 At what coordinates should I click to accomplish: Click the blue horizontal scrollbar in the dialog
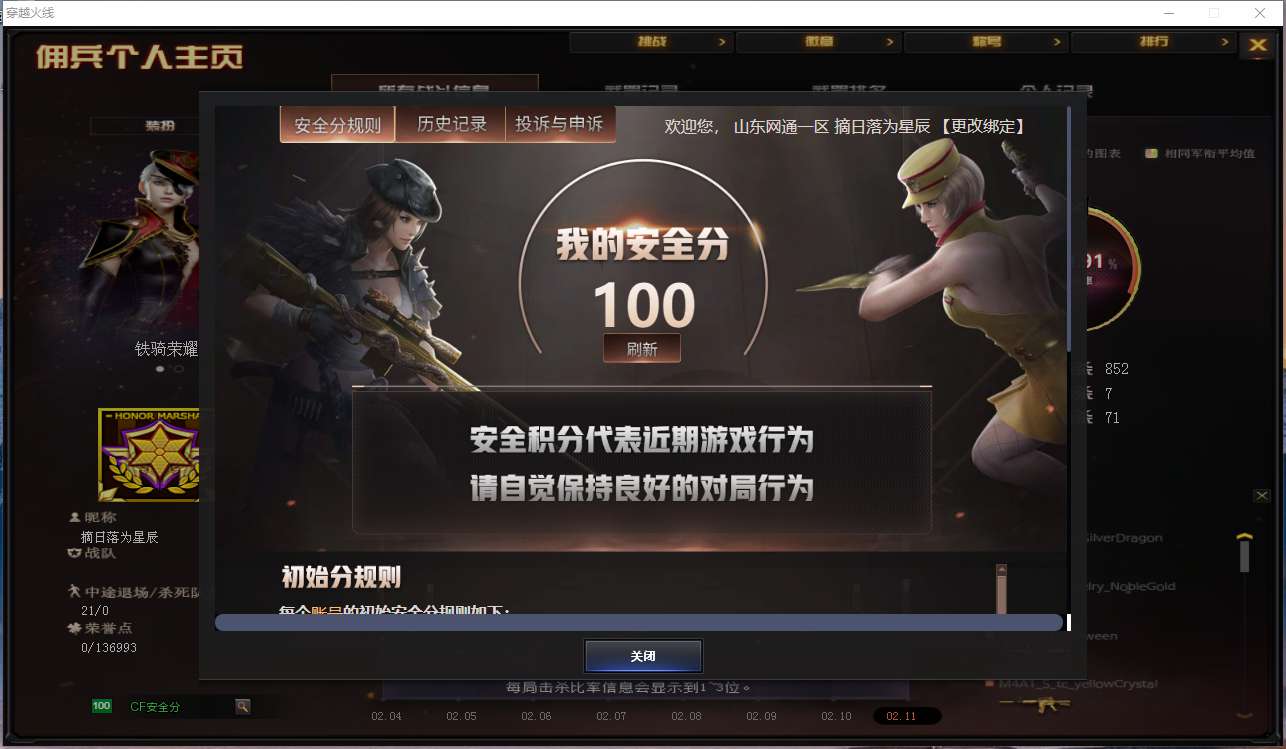(x=639, y=623)
